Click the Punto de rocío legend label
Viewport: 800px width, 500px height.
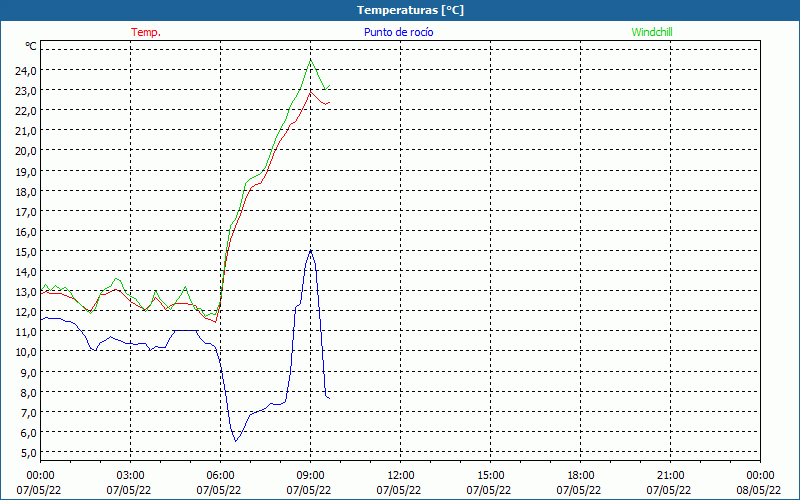(x=398, y=32)
